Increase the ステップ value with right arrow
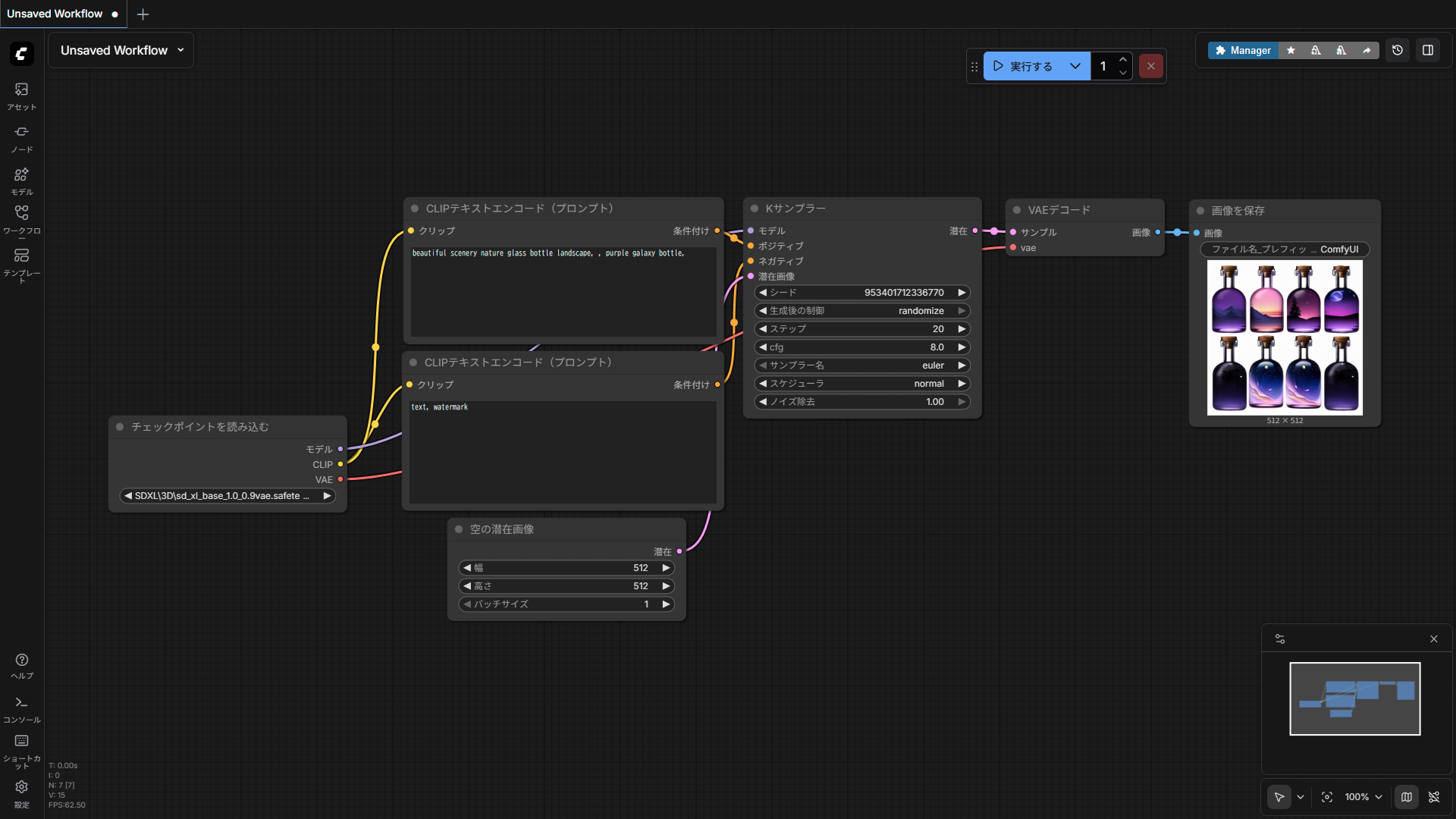This screenshot has height=819, width=1456. 962,329
